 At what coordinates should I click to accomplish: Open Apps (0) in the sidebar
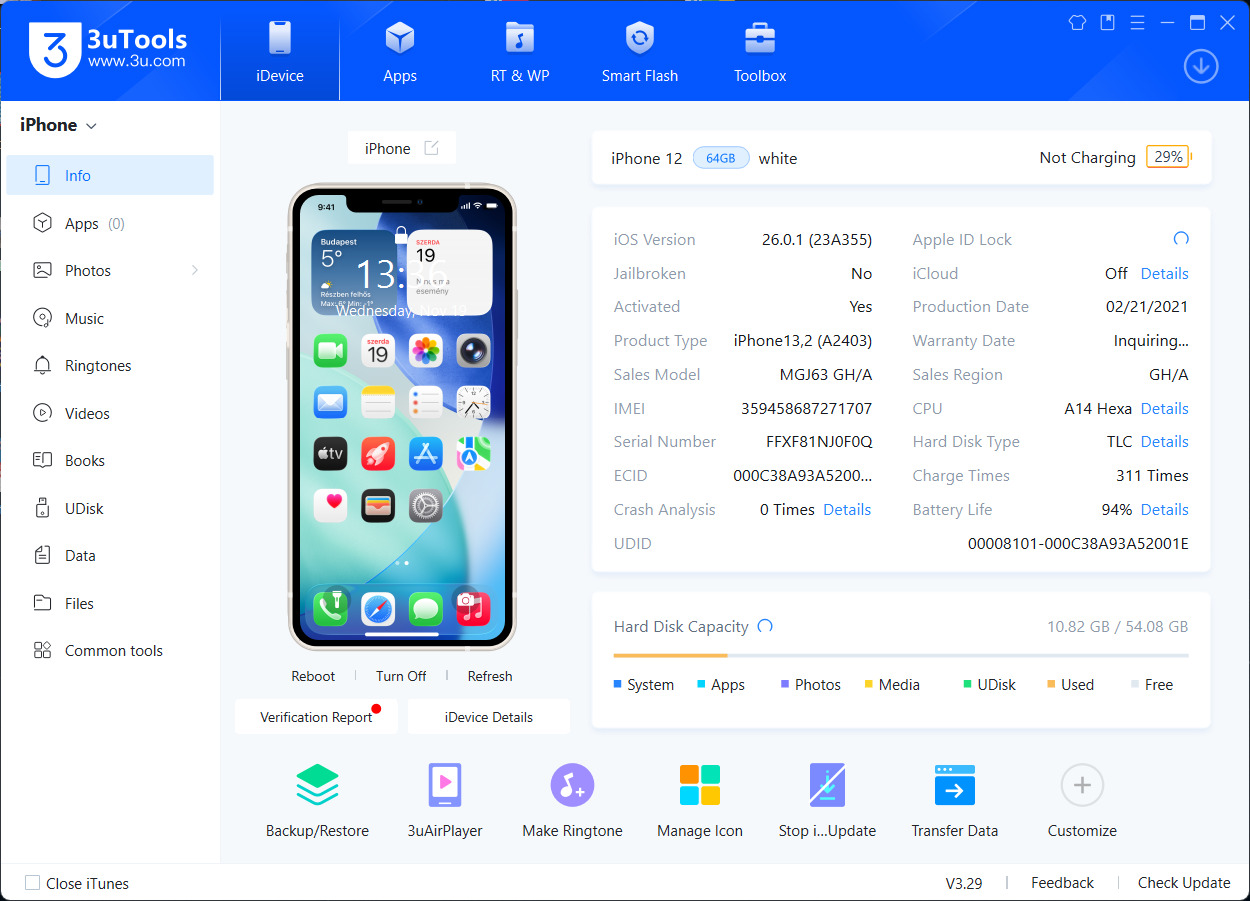110,223
